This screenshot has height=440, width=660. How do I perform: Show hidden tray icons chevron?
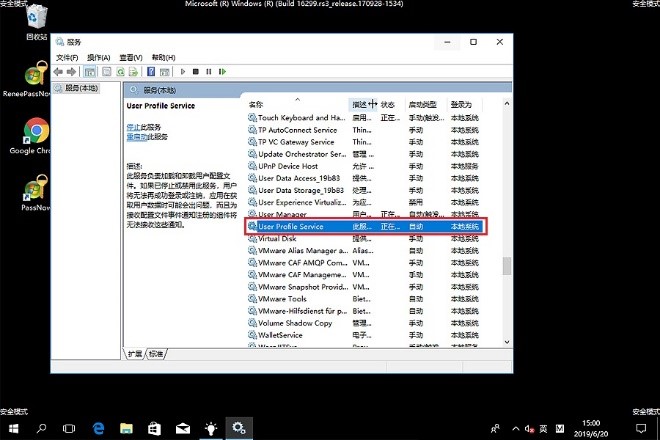pos(516,429)
